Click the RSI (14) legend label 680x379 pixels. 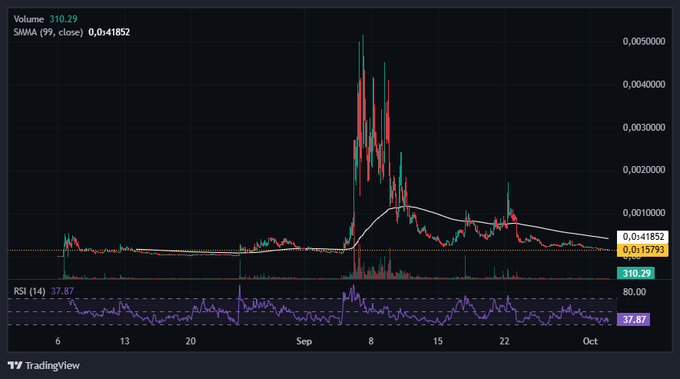[x=29, y=291]
